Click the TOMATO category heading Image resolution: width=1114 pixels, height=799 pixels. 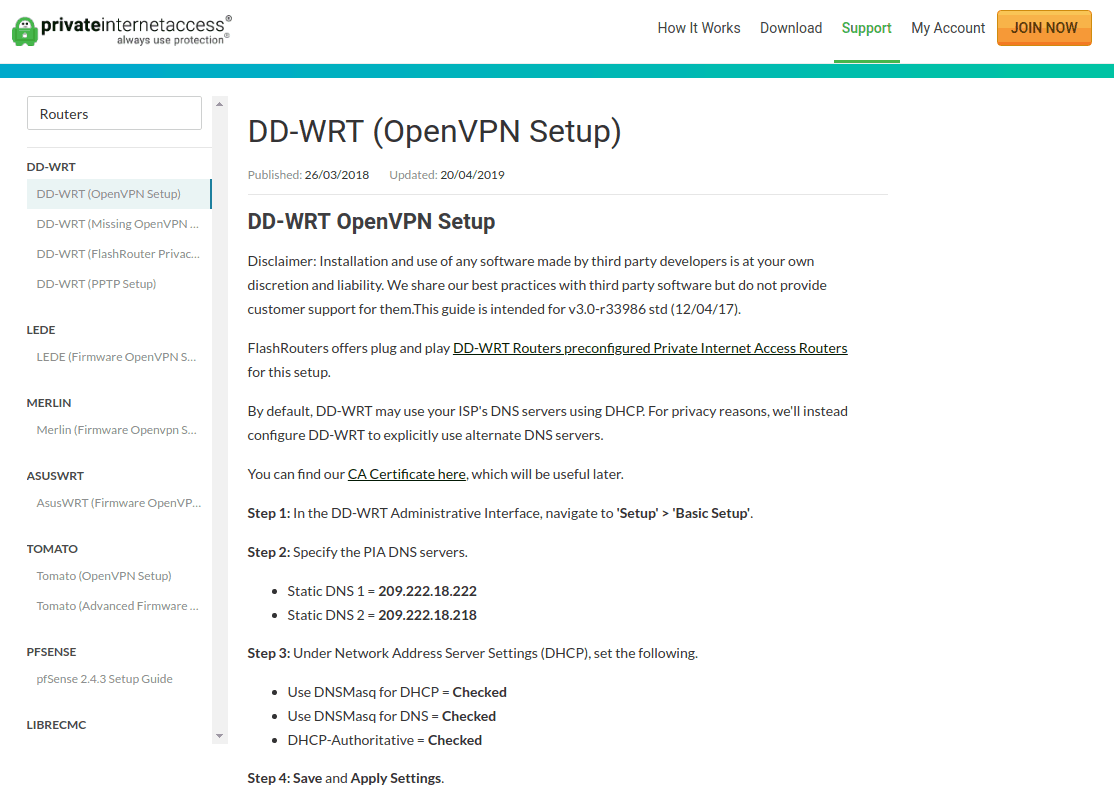[52, 549]
